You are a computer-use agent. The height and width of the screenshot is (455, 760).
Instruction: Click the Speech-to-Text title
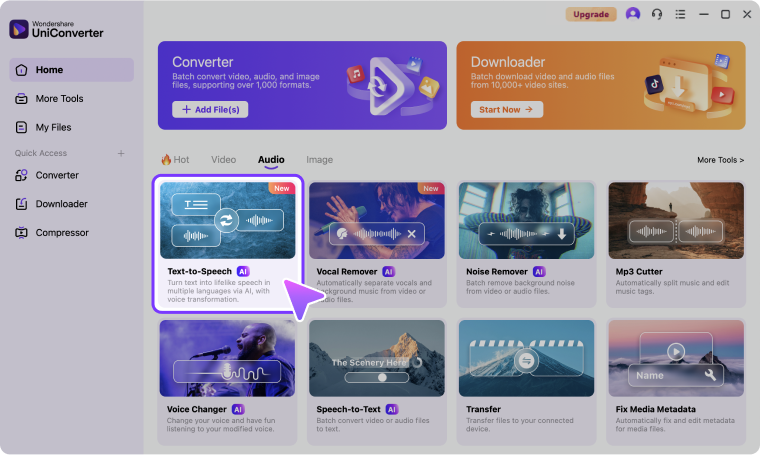click(348, 409)
